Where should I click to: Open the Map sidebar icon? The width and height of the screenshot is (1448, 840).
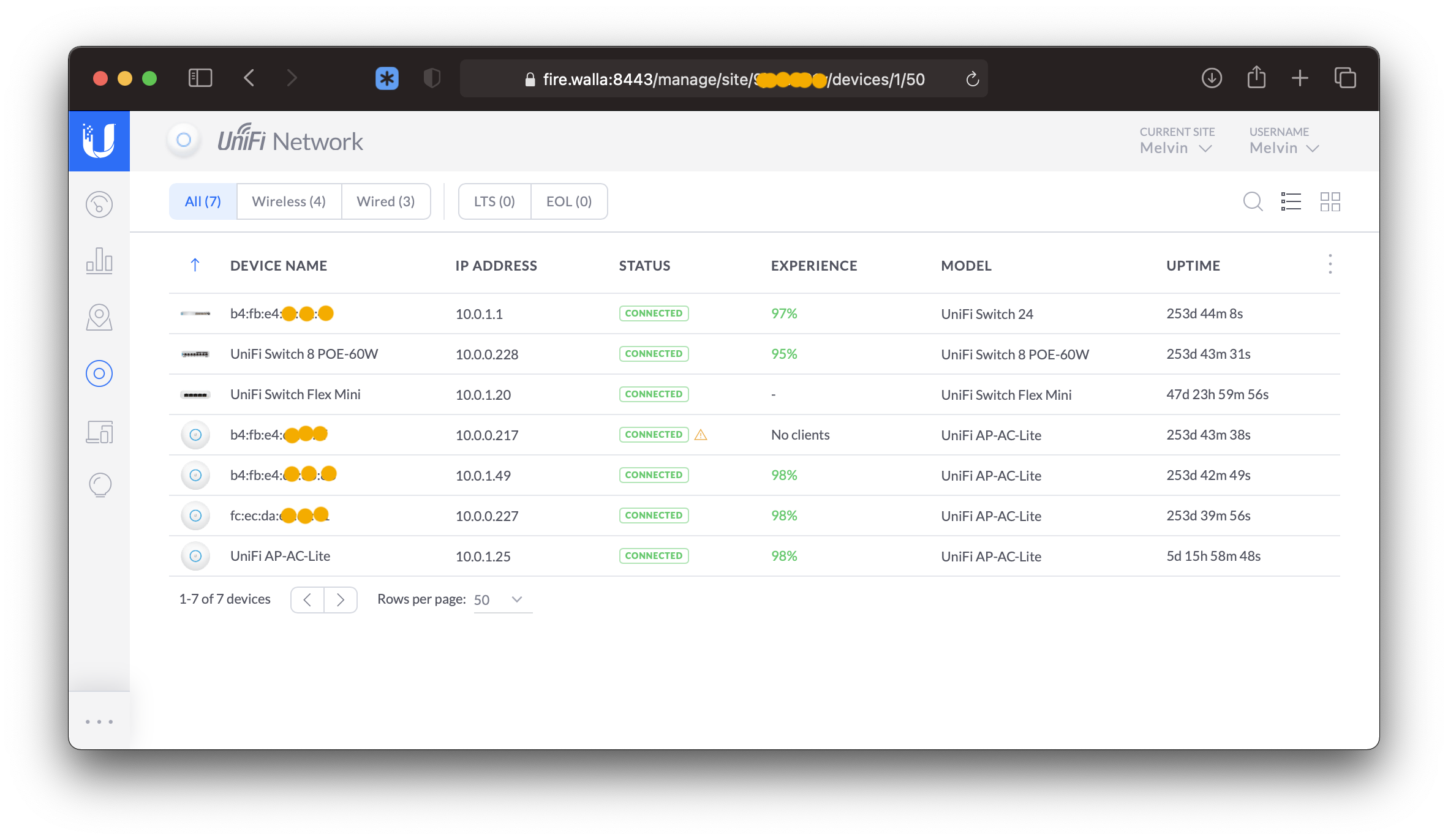click(99, 317)
